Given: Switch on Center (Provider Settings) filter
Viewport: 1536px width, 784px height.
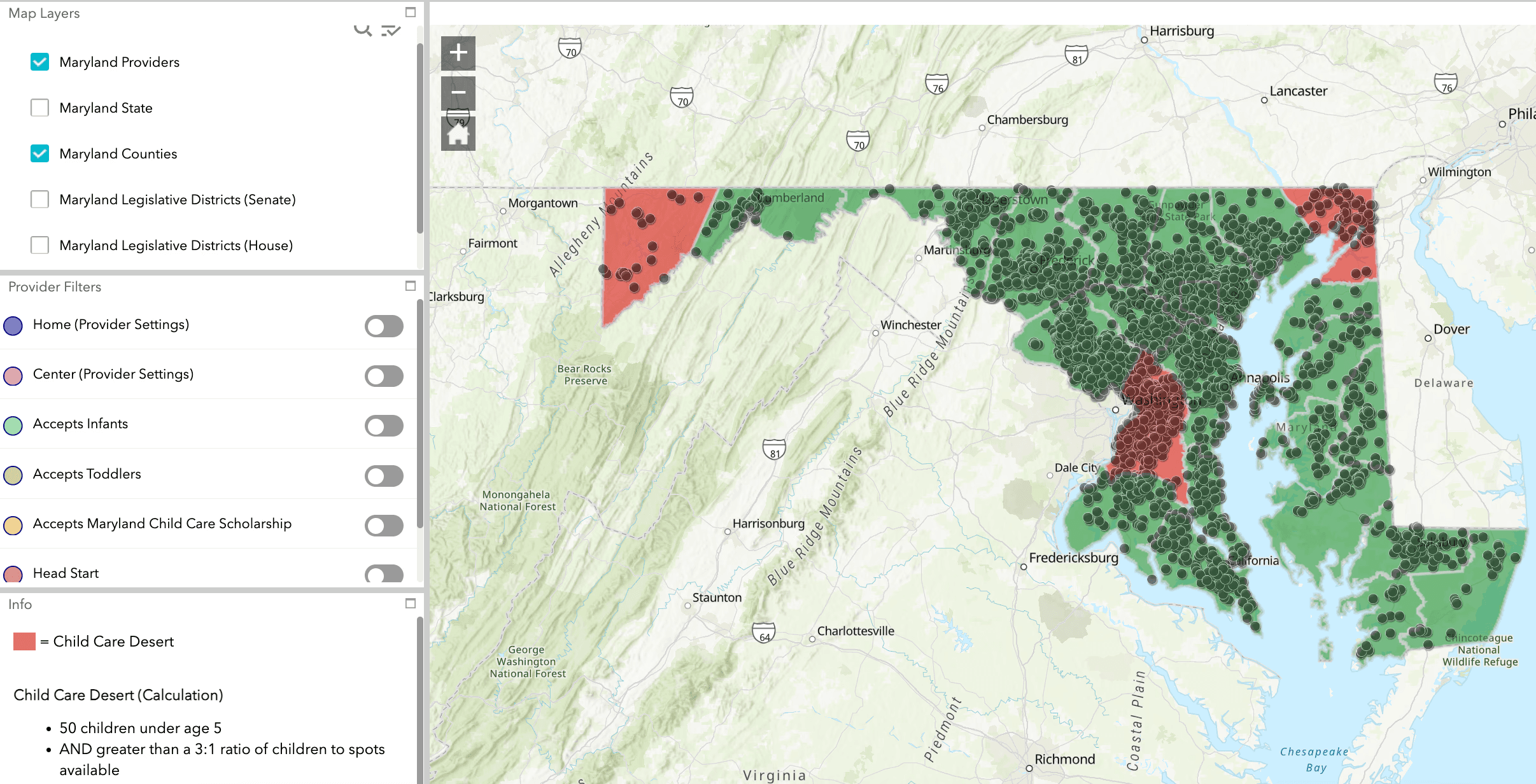Looking at the screenshot, I should point(384,375).
